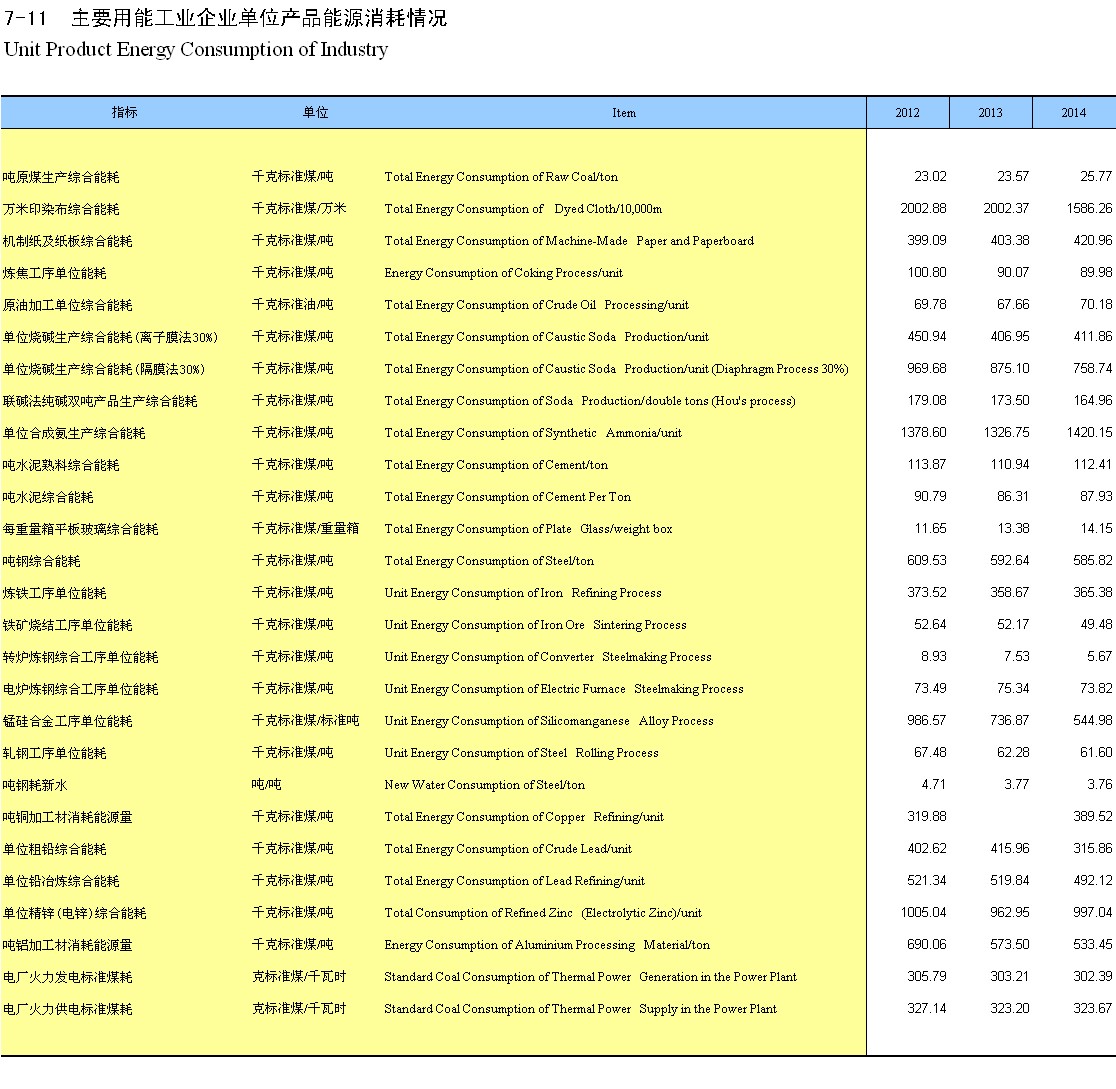Image resolution: width=1116 pixels, height=1089 pixels.
Task: Select the Item column header
Action: tap(624, 113)
